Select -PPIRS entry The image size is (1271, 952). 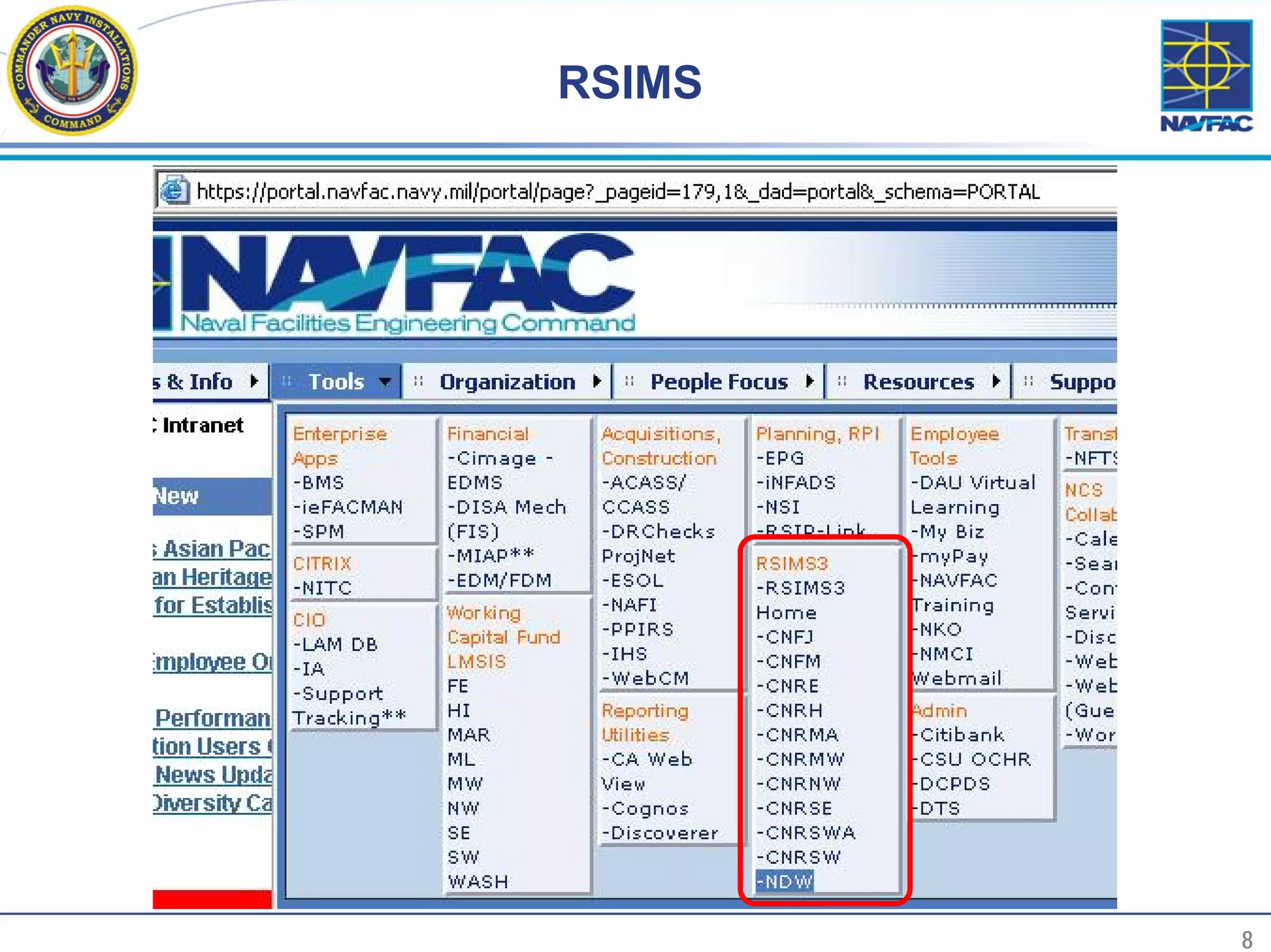tap(638, 629)
